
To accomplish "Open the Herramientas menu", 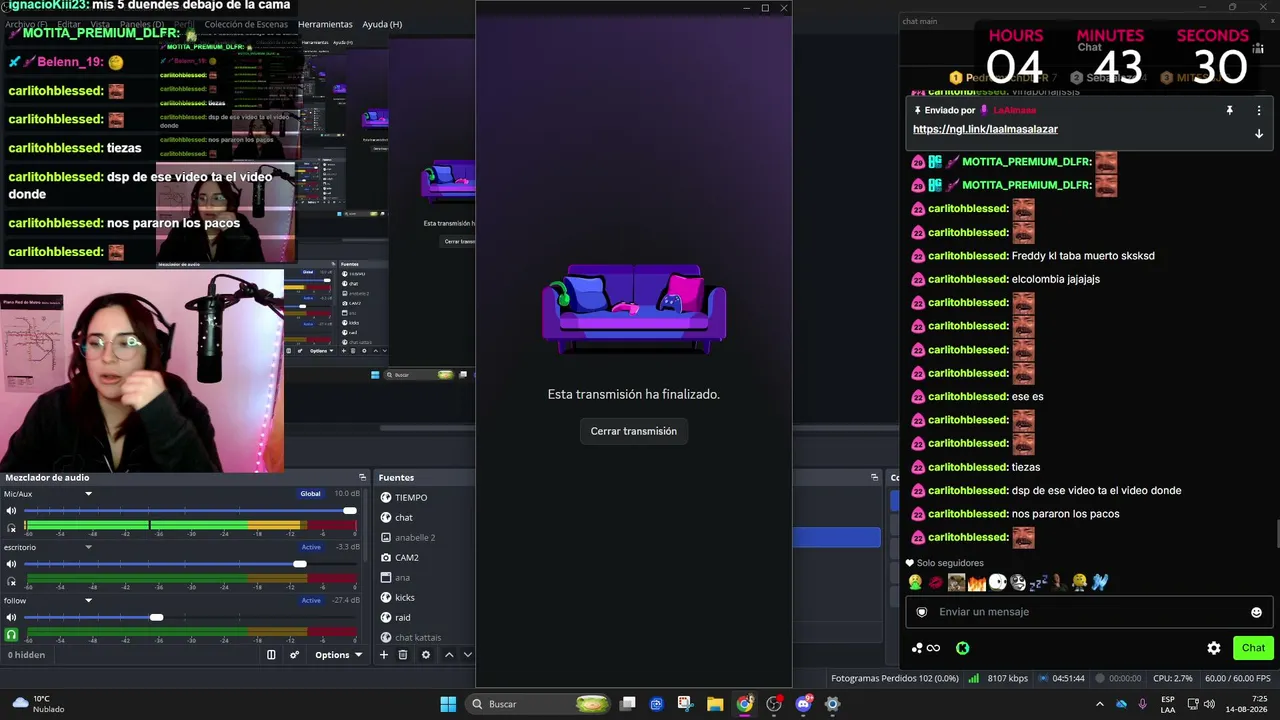I will 325,24.
